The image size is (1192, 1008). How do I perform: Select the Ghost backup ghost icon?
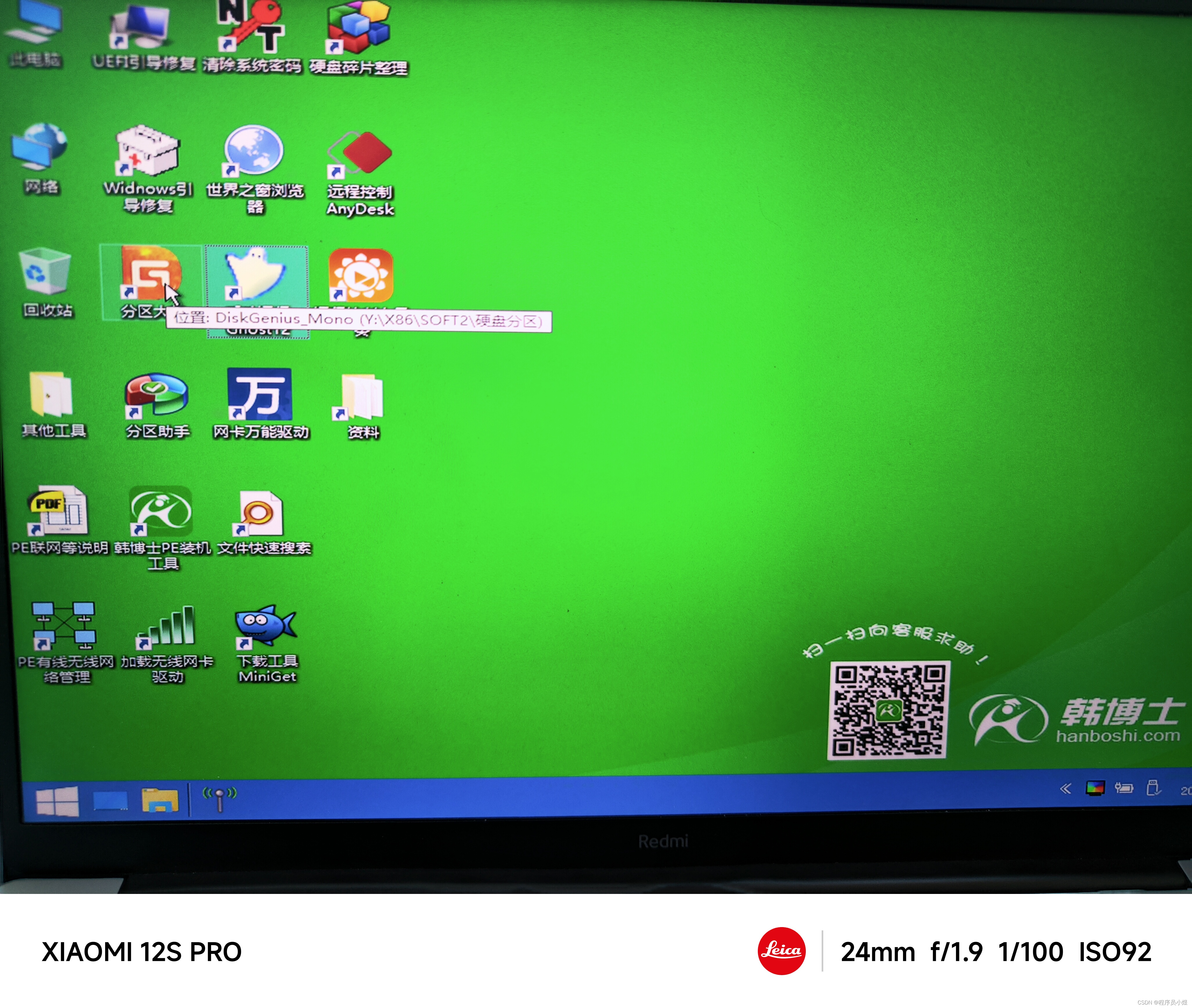(256, 274)
